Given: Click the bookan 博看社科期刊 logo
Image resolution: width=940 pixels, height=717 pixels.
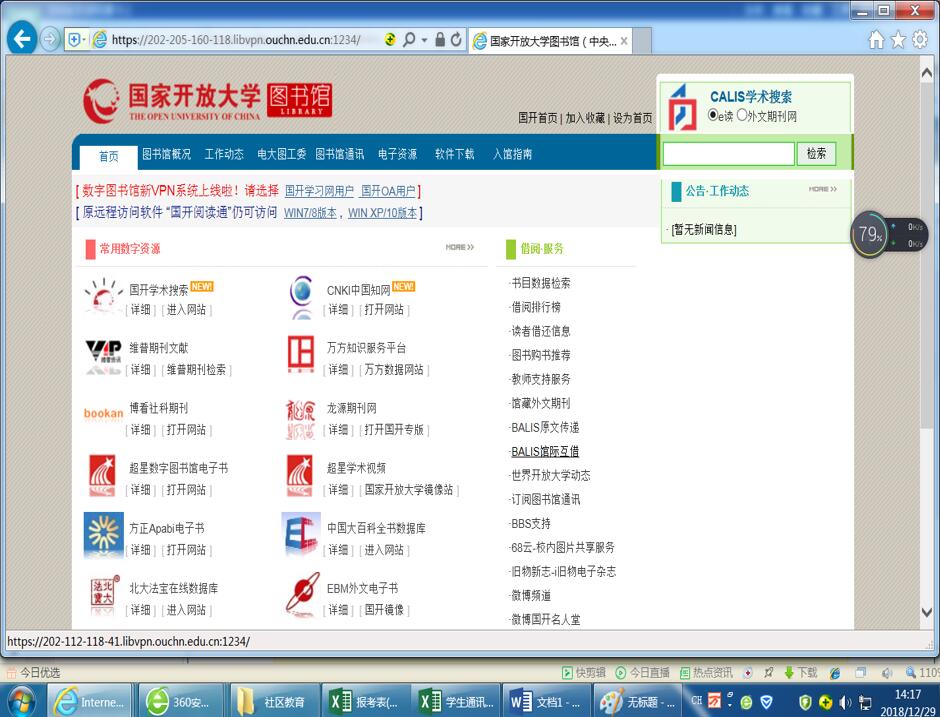Looking at the screenshot, I should (104, 414).
